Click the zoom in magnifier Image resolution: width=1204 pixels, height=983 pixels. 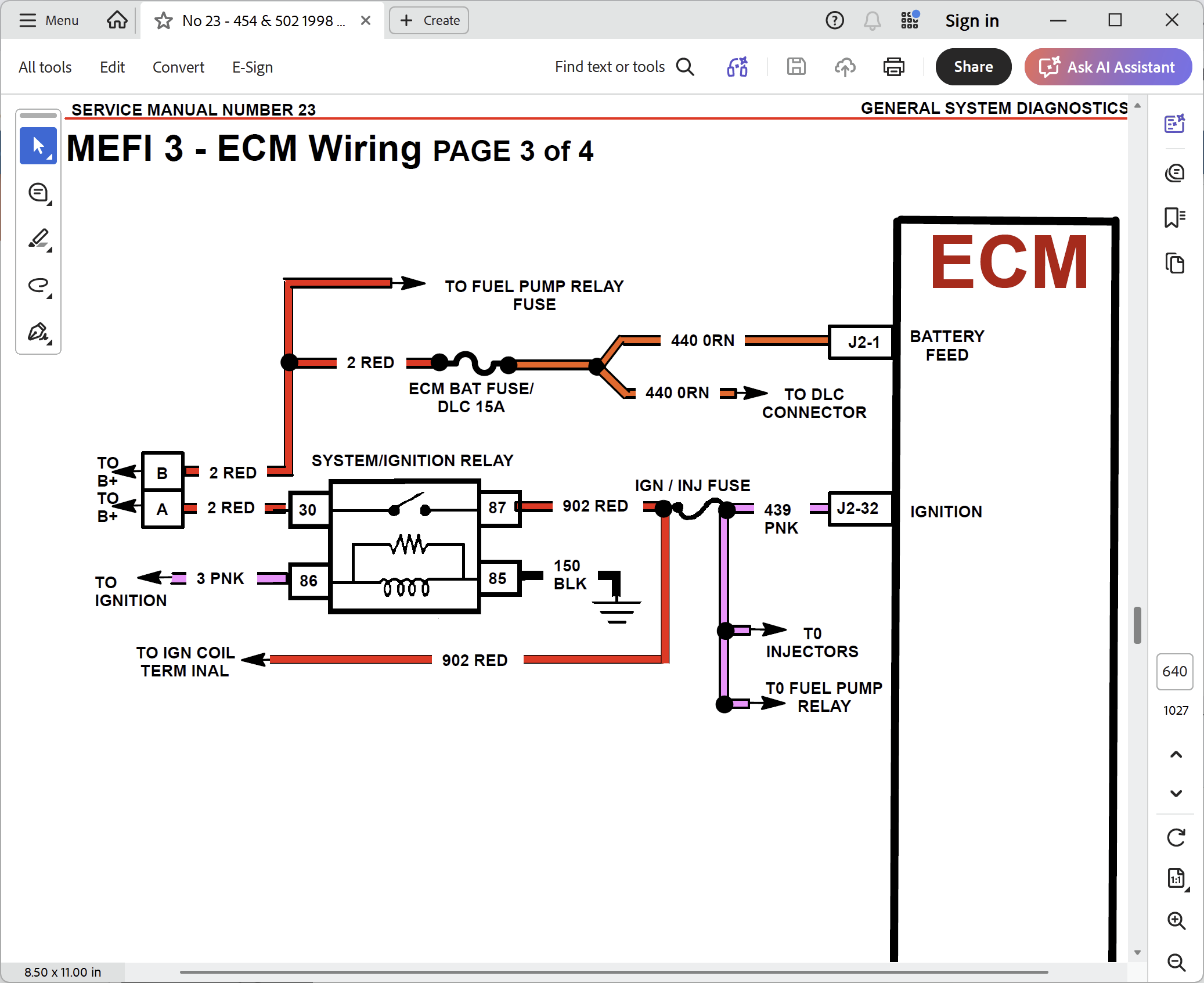(1176, 920)
